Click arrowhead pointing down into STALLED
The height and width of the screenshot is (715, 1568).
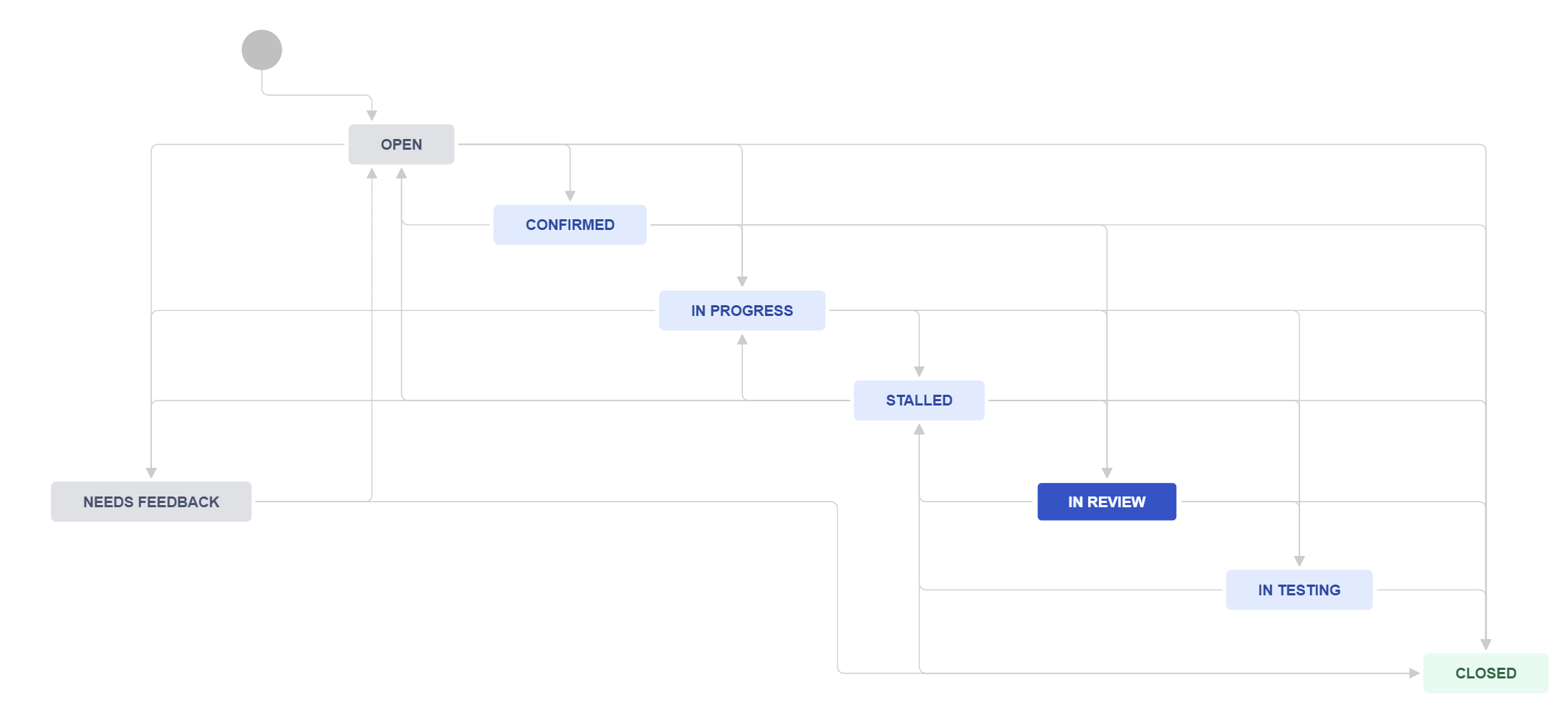pos(919,371)
